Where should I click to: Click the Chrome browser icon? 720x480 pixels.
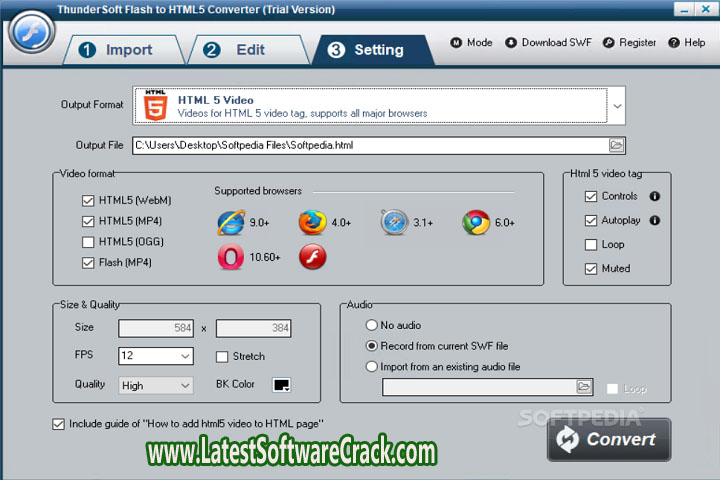click(x=476, y=222)
